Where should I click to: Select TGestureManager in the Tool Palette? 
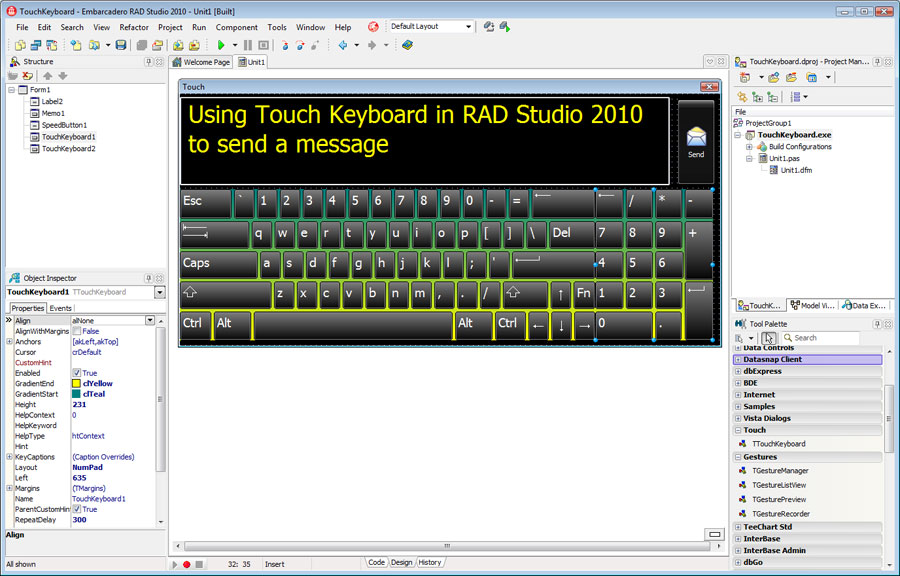(x=780, y=470)
